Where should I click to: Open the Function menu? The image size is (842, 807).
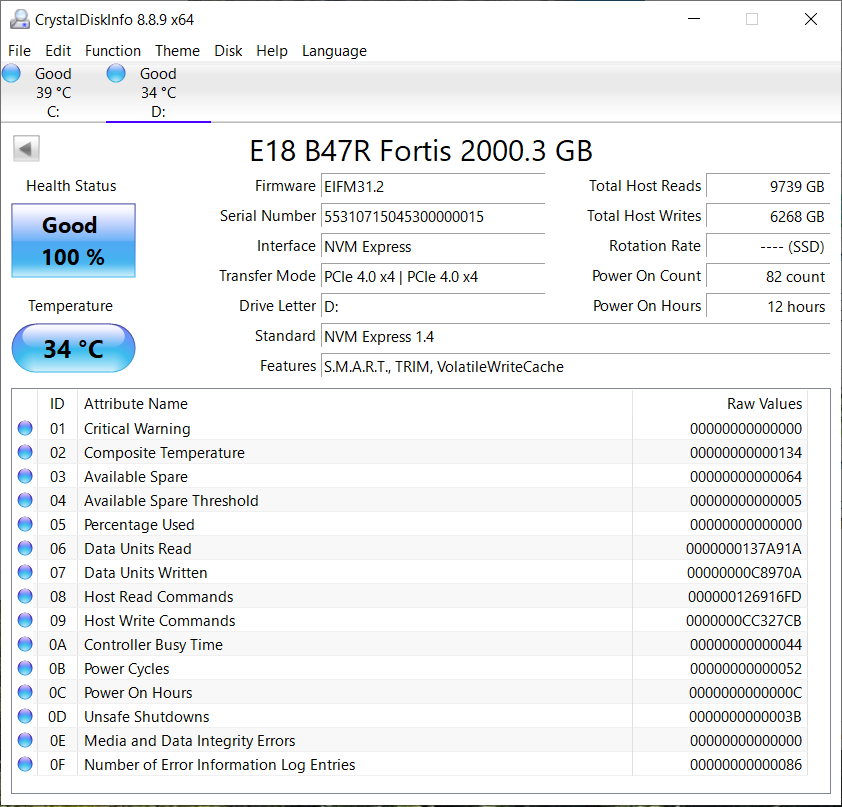(113, 51)
